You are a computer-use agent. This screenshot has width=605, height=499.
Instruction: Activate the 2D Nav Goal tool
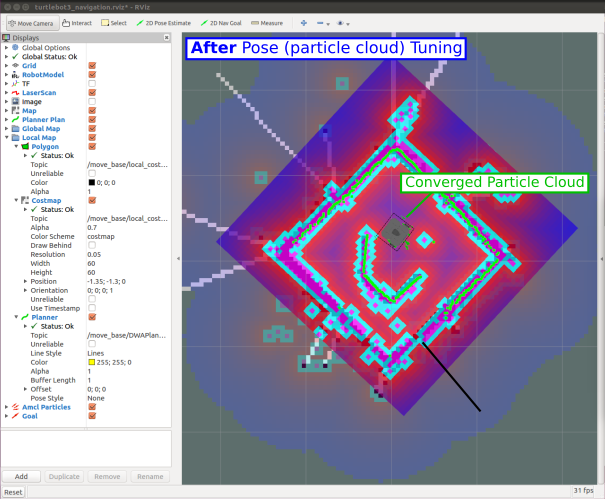coord(225,22)
